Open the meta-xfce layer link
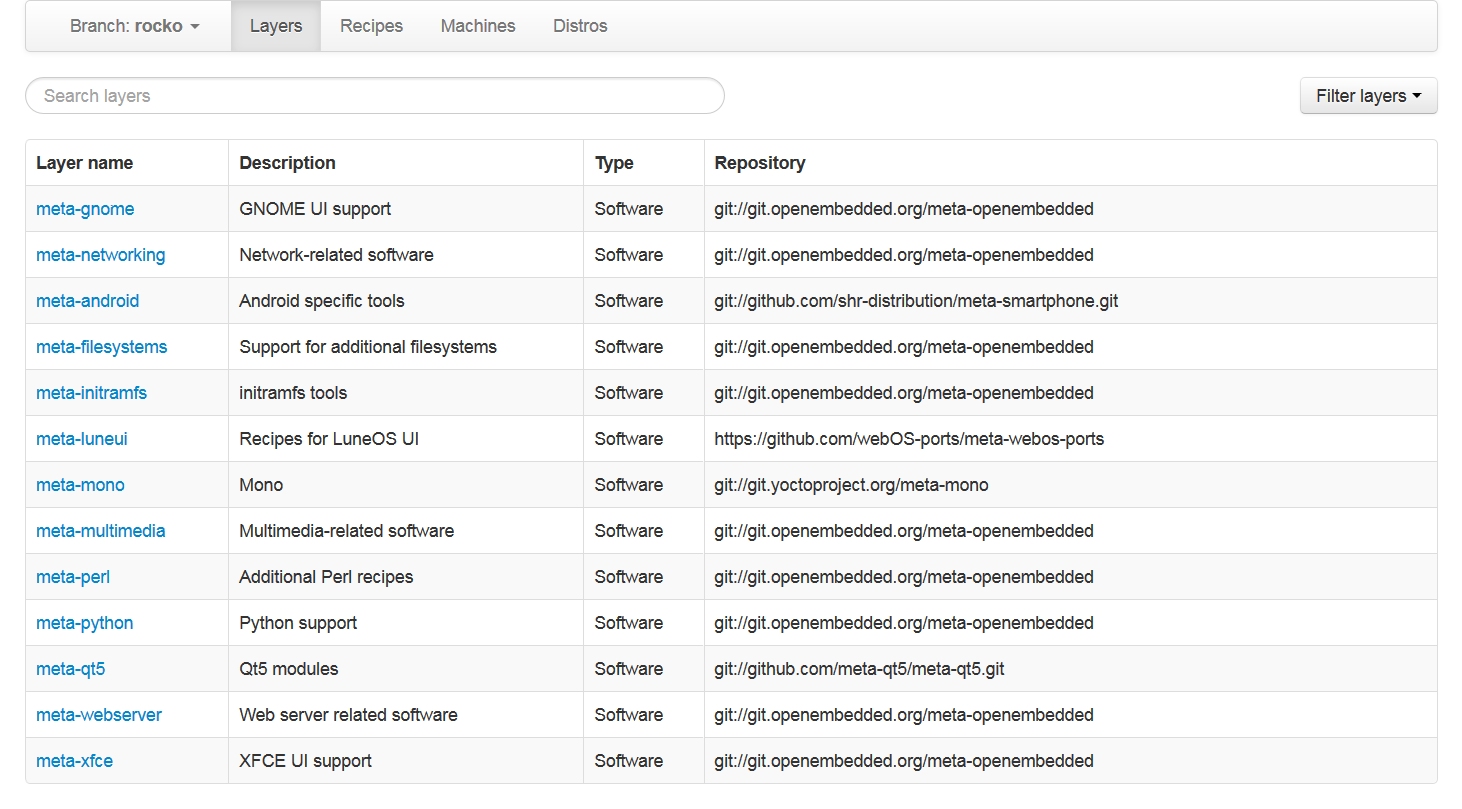This screenshot has width=1462, height=809. coord(75,761)
